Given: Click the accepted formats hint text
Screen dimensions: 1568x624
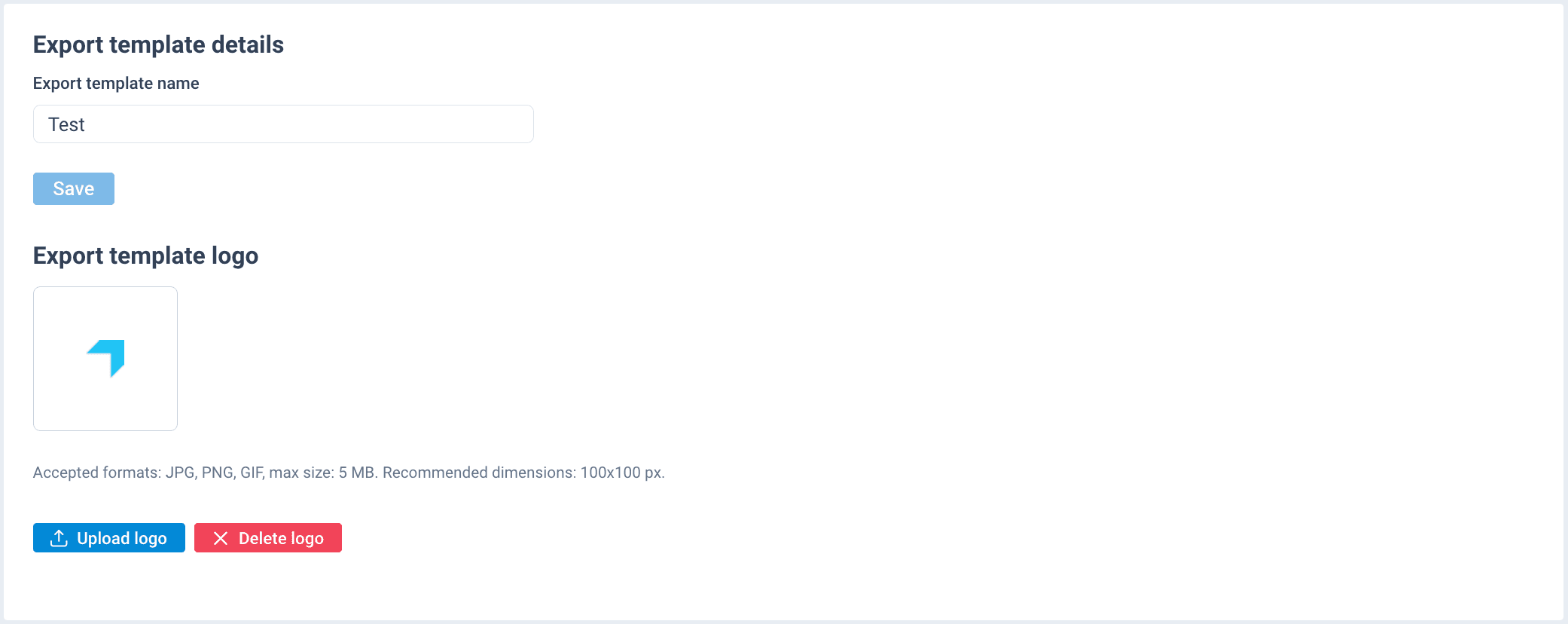Looking at the screenshot, I should click(x=349, y=473).
